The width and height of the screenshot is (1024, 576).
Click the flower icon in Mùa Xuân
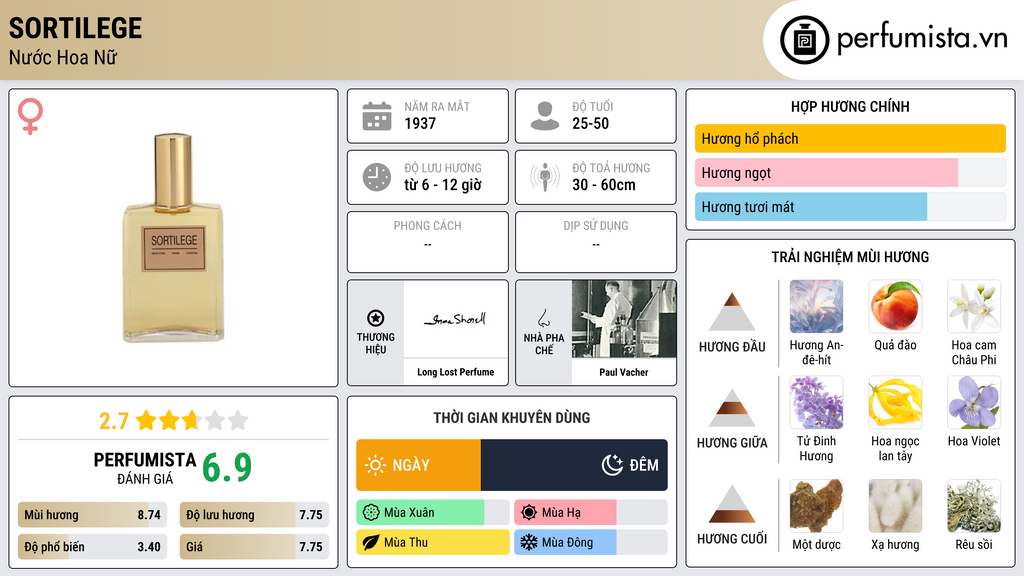tap(371, 513)
